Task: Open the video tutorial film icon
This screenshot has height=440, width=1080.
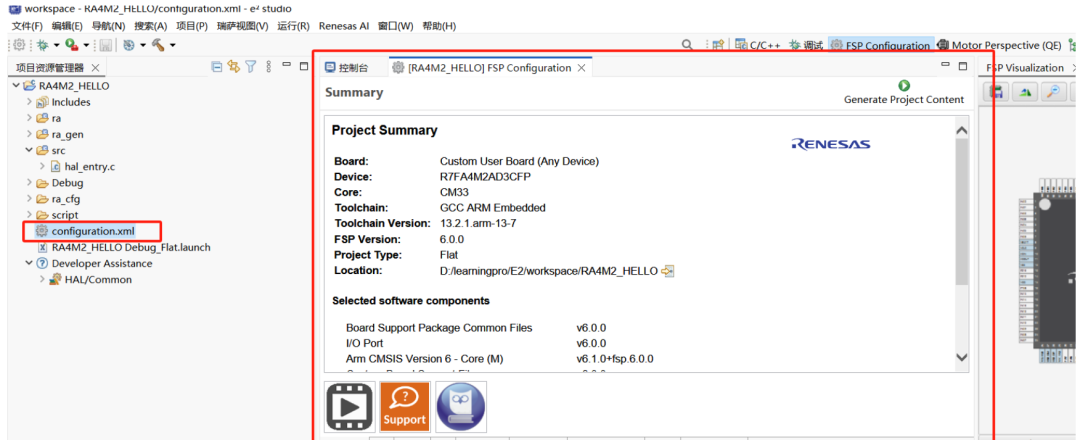Action: [x=349, y=407]
